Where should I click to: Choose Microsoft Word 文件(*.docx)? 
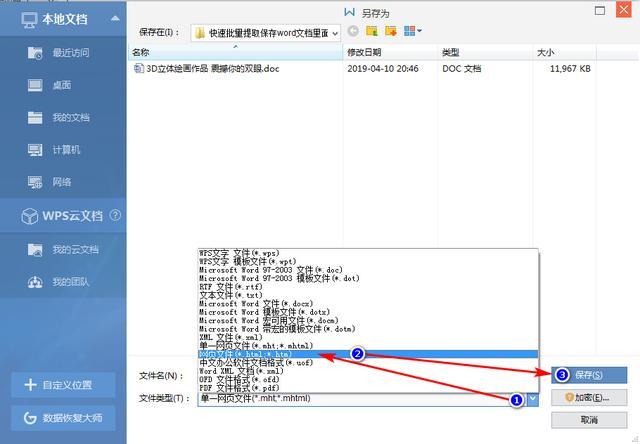pos(368,304)
